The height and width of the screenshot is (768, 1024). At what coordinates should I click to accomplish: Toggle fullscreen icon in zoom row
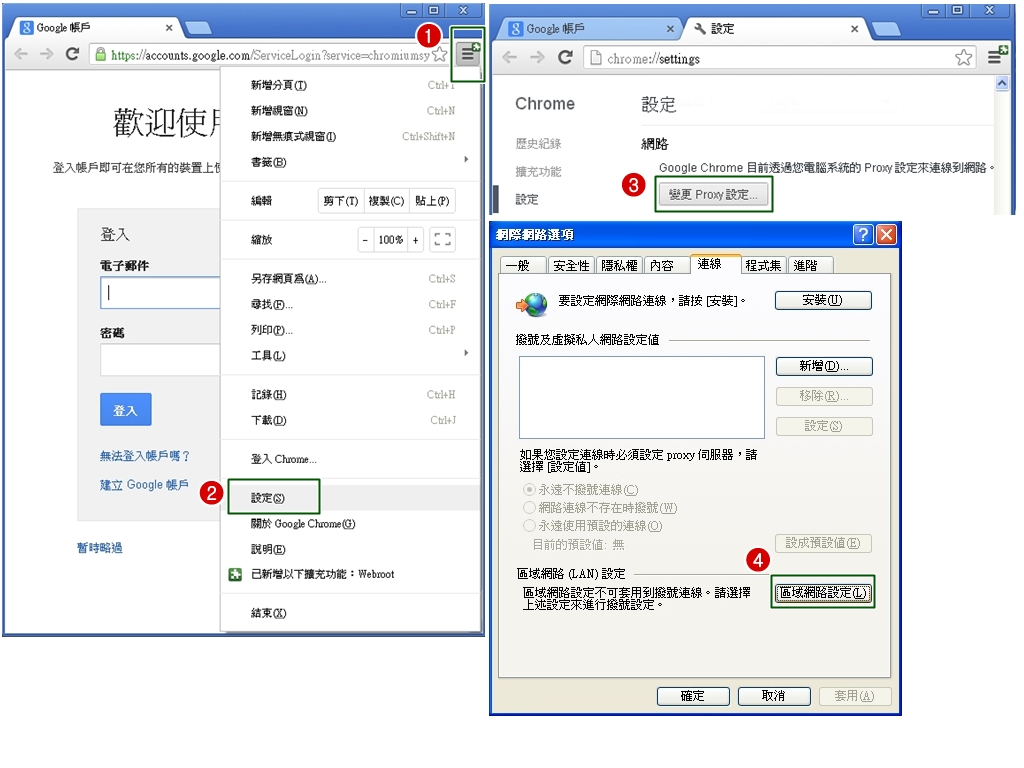[442, 240]
